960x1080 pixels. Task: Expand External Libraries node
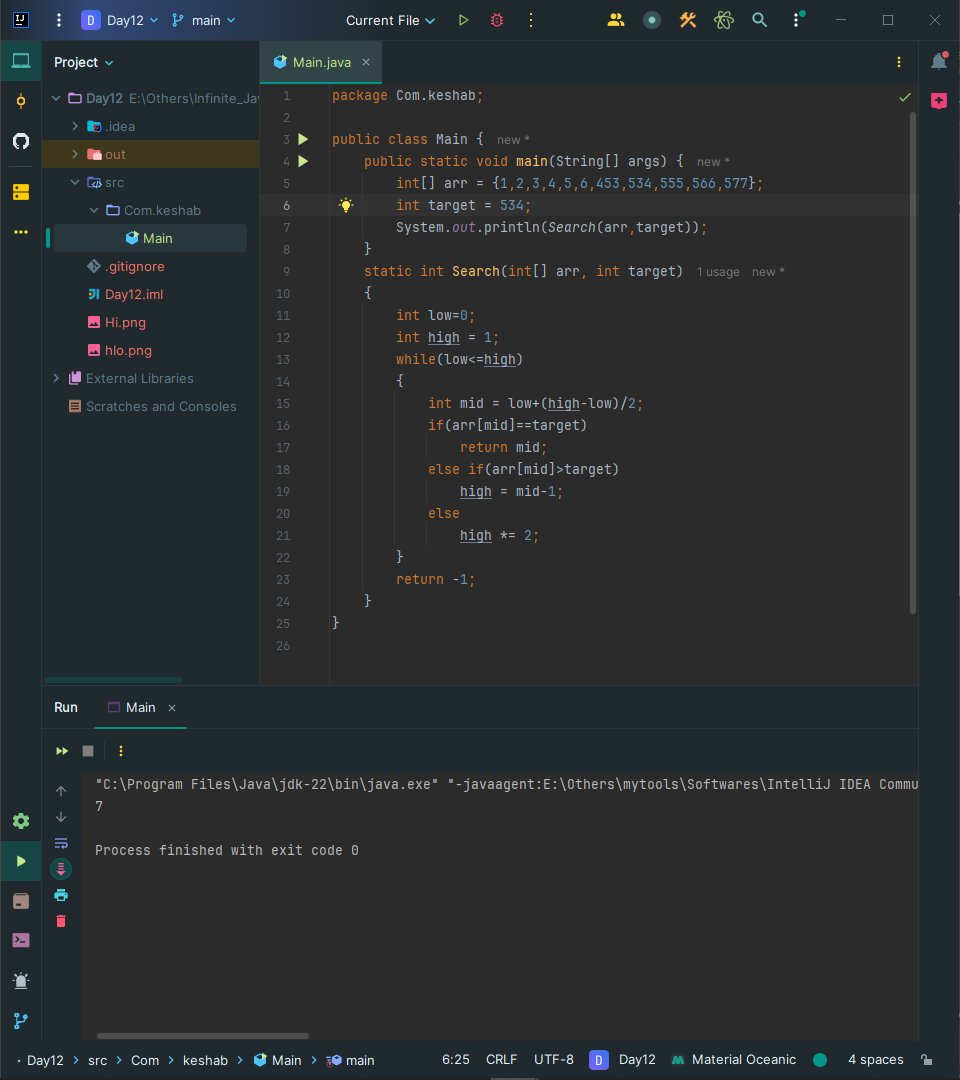click(x=56, y=378)
